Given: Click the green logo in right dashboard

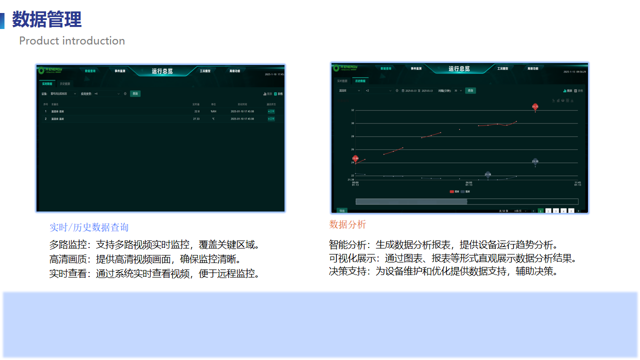Looking at the screenshot, I should (336, 68).
